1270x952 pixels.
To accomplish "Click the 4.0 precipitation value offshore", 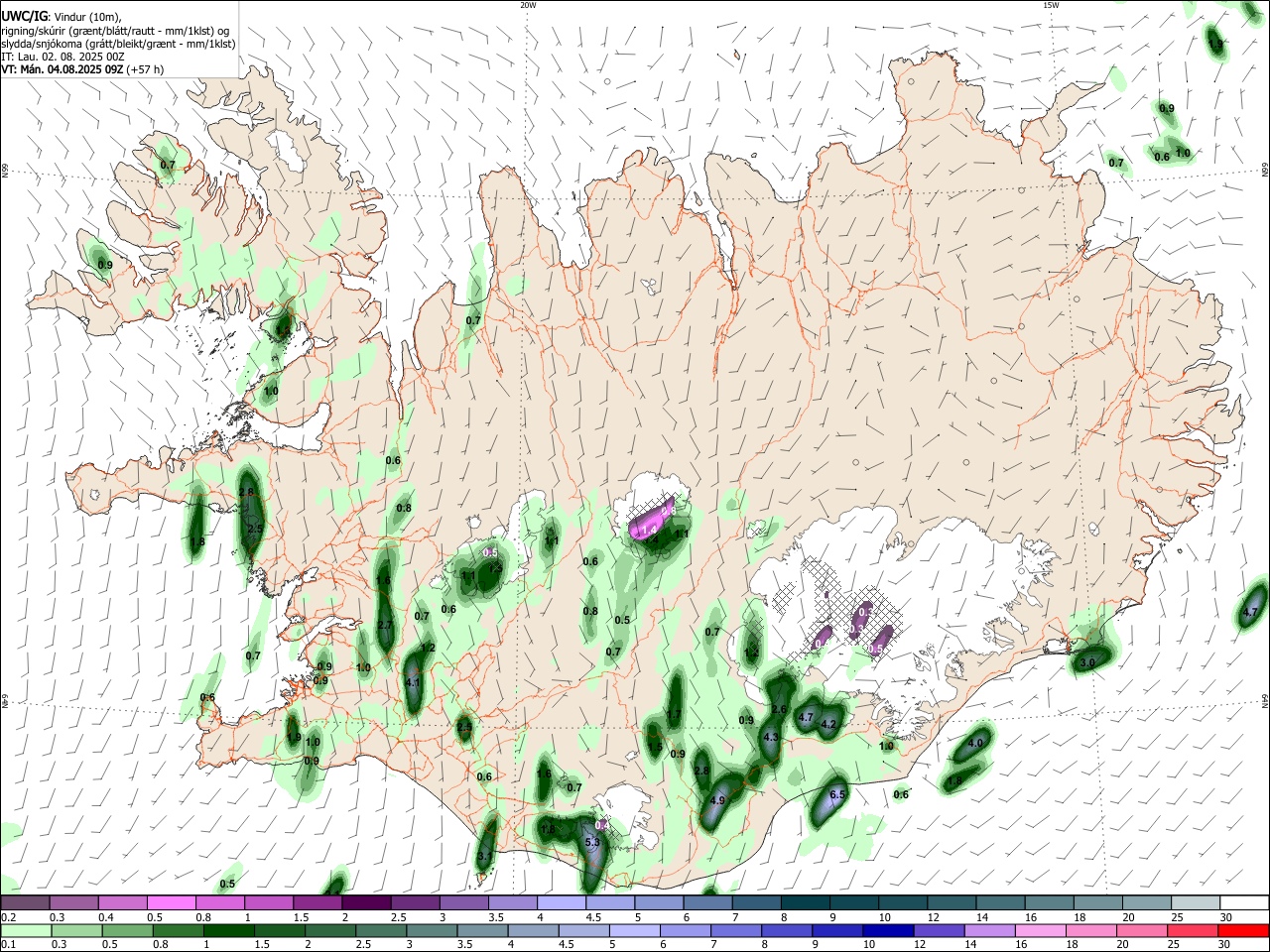I will point(975,743).
